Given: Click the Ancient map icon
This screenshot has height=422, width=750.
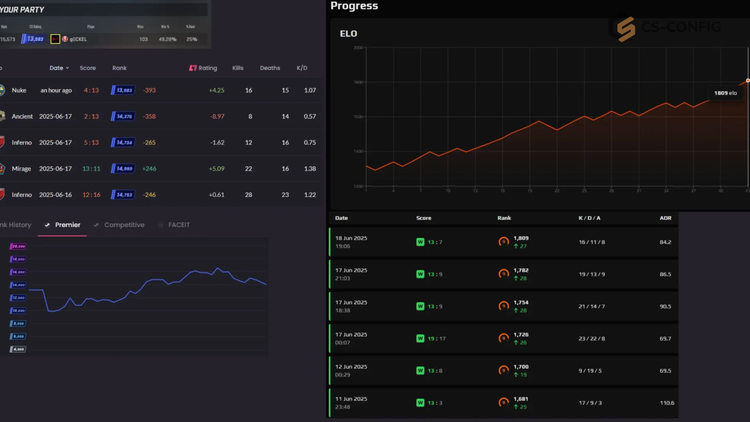Looking at the screenshot, I should pyautogui.click(x=2, y=116).
